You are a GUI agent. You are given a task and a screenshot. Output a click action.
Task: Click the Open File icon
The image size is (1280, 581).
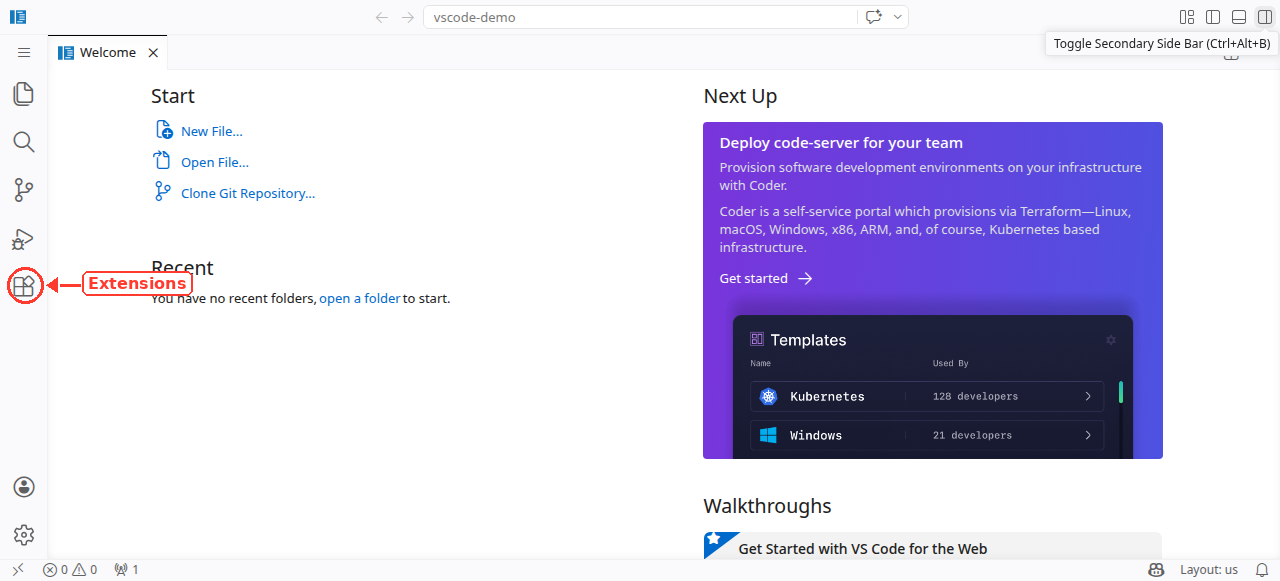[x=163, y=161]
